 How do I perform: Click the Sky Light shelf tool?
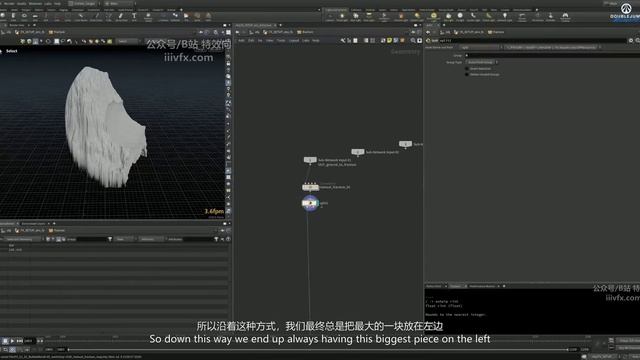click(x=449, y=17)
